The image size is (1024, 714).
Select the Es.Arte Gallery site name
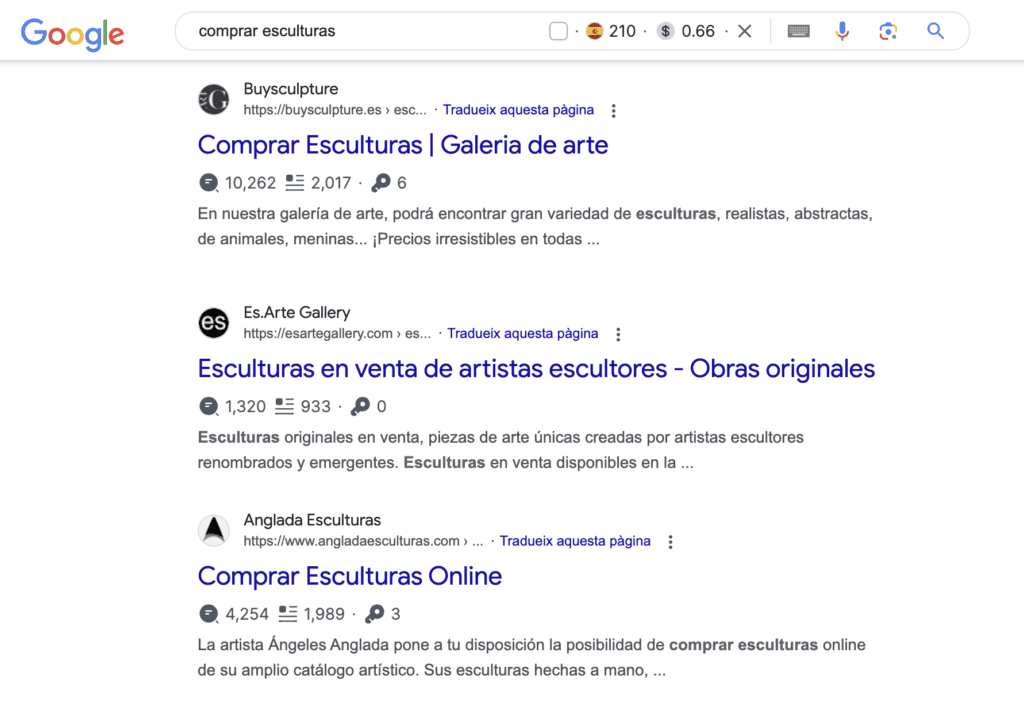point(296,312)
